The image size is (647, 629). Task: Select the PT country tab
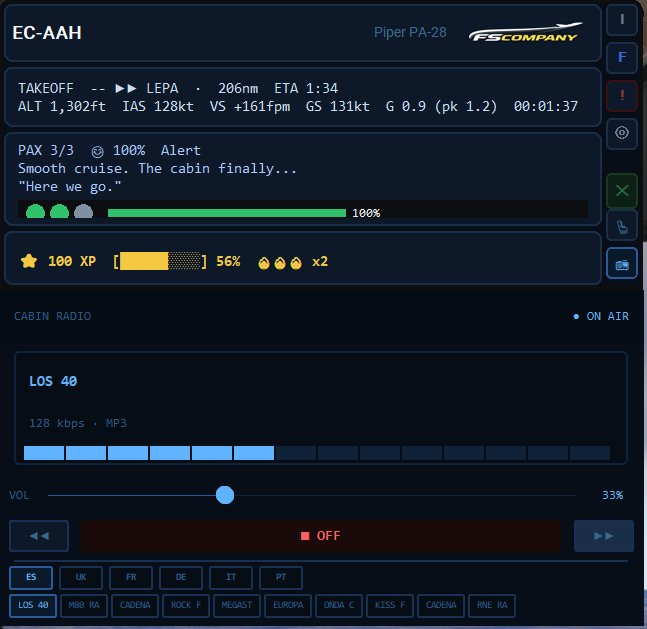281,578
